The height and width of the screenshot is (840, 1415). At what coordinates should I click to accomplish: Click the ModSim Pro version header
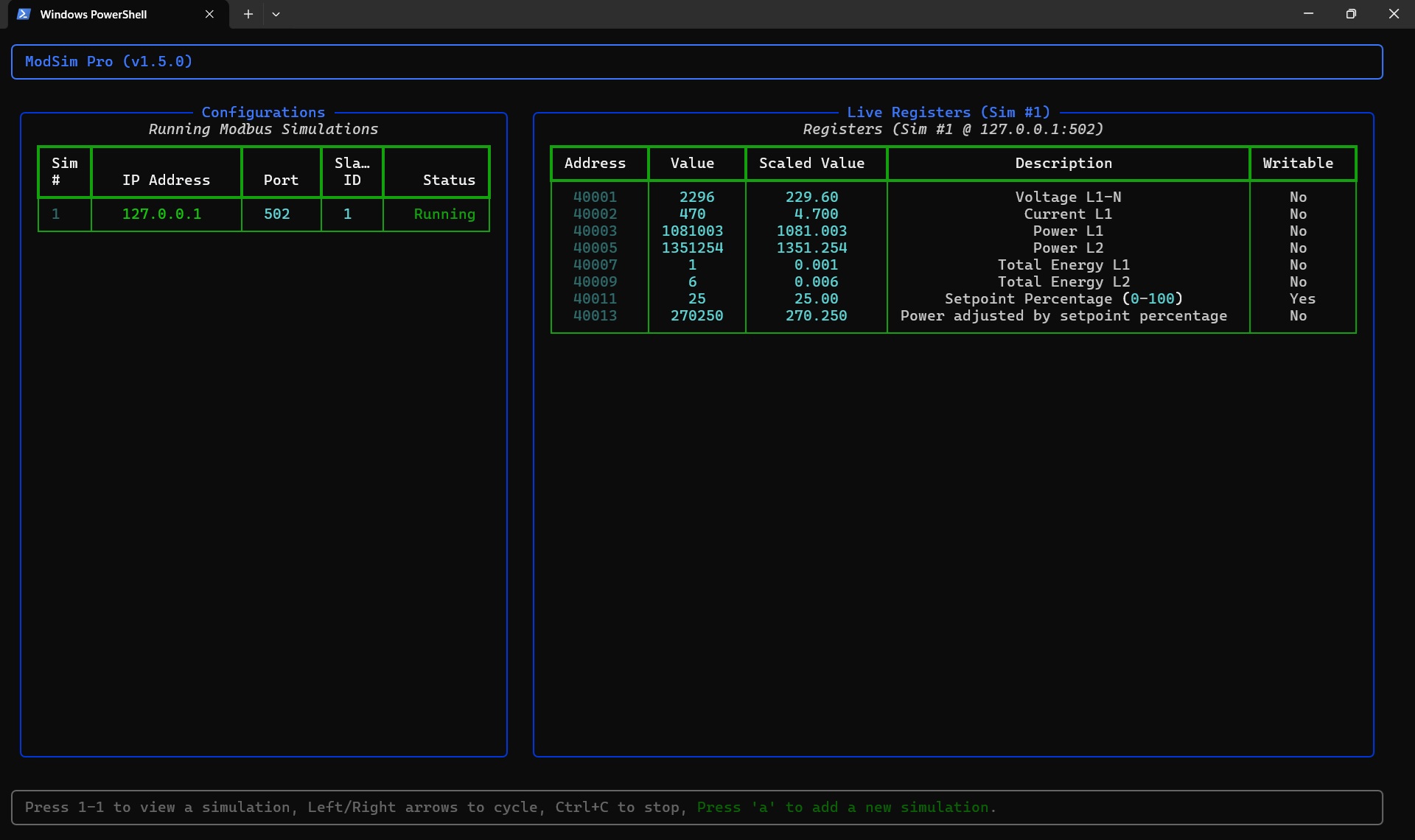click(108, 62)
